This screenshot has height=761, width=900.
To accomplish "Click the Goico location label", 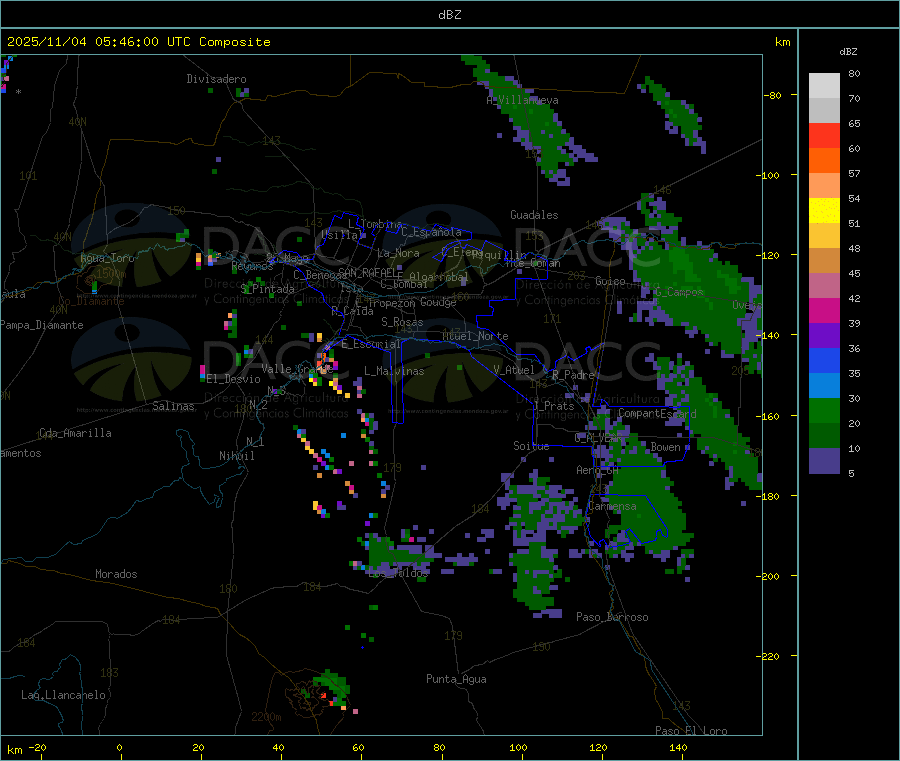I will (x=610, y=282).
